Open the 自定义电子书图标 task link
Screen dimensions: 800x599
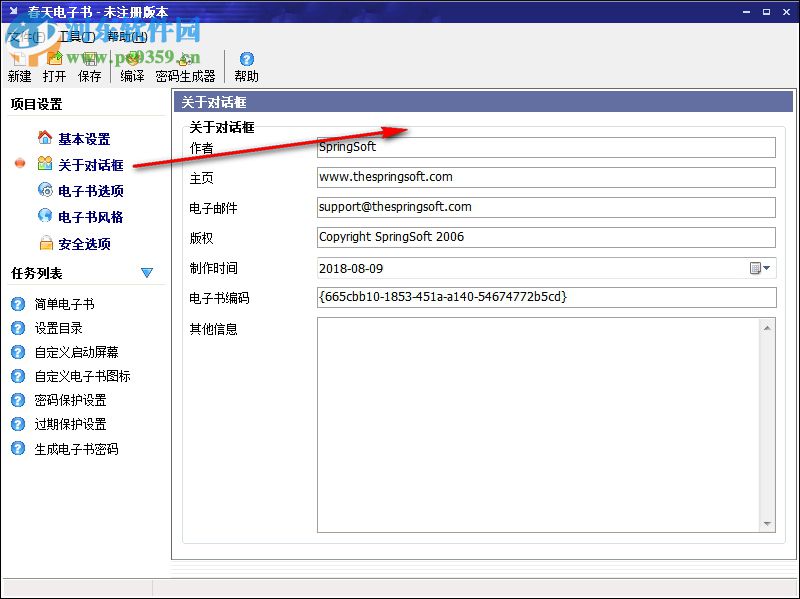(x=82, y=376)
